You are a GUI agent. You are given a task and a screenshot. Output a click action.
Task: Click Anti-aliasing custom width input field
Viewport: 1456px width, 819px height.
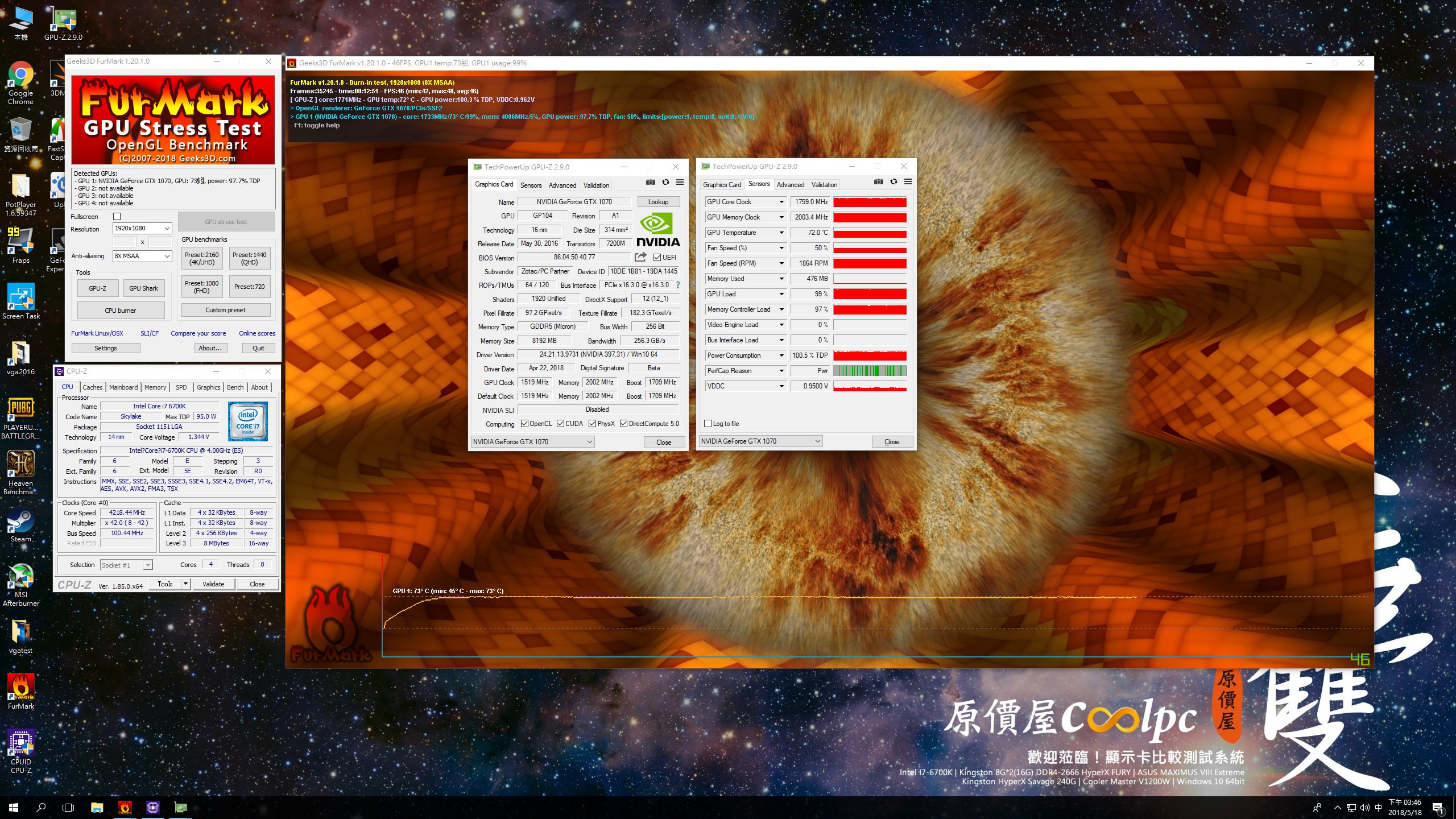[124, 242]
